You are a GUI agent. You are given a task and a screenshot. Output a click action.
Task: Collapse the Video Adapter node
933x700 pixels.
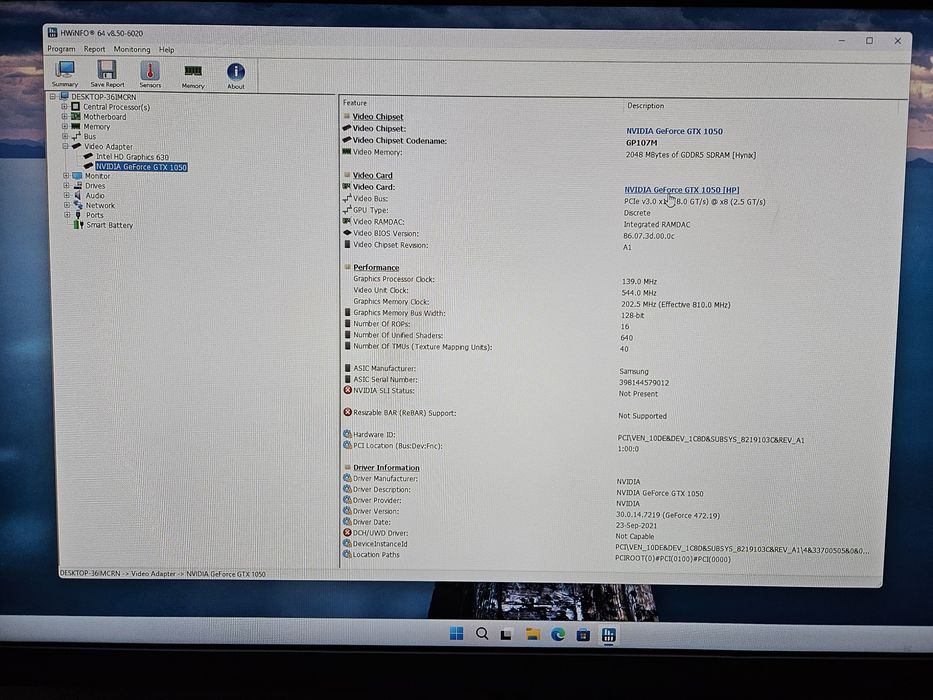pyautogui.click(x=65, y=146)
